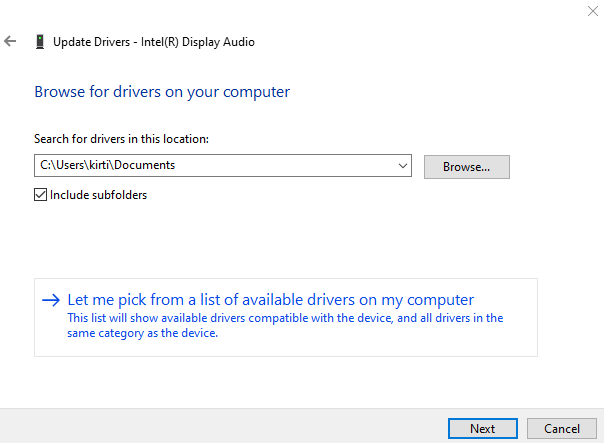Select Let me pick from a list link
Viewport: 604px width, 443px height.
tap(270, 300)
